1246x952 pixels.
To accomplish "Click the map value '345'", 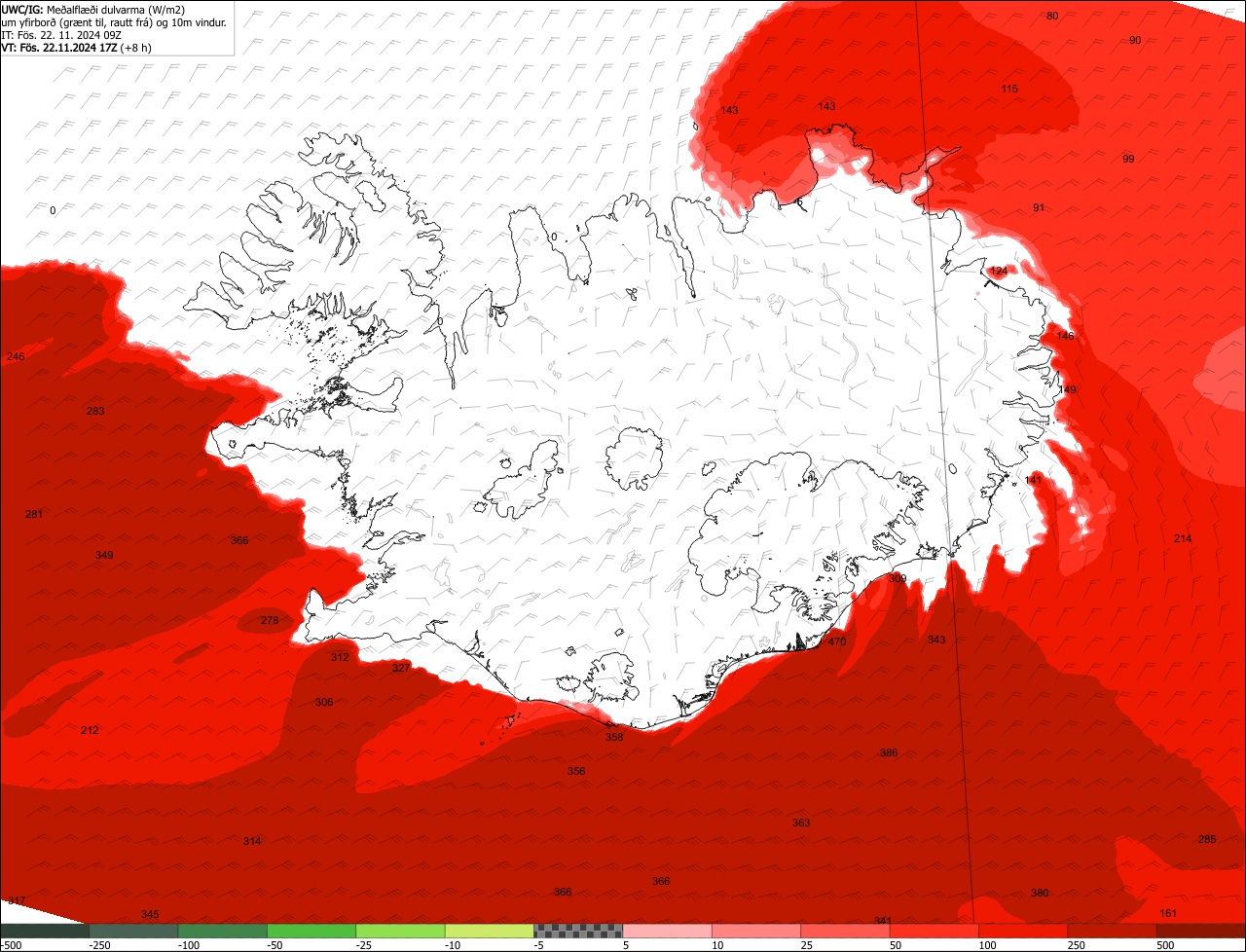I will (x=150, y=914).
